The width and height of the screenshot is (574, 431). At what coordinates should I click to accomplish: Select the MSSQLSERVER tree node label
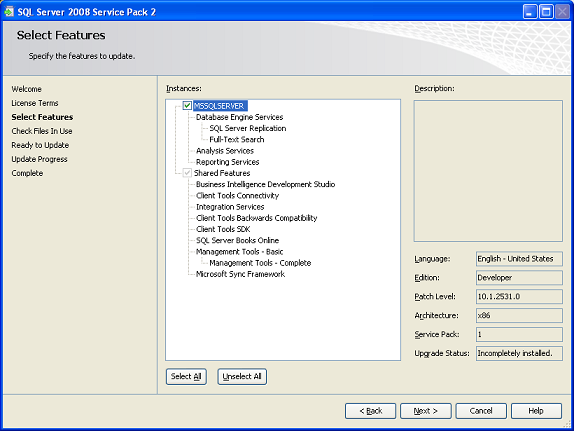click(219, 106)
